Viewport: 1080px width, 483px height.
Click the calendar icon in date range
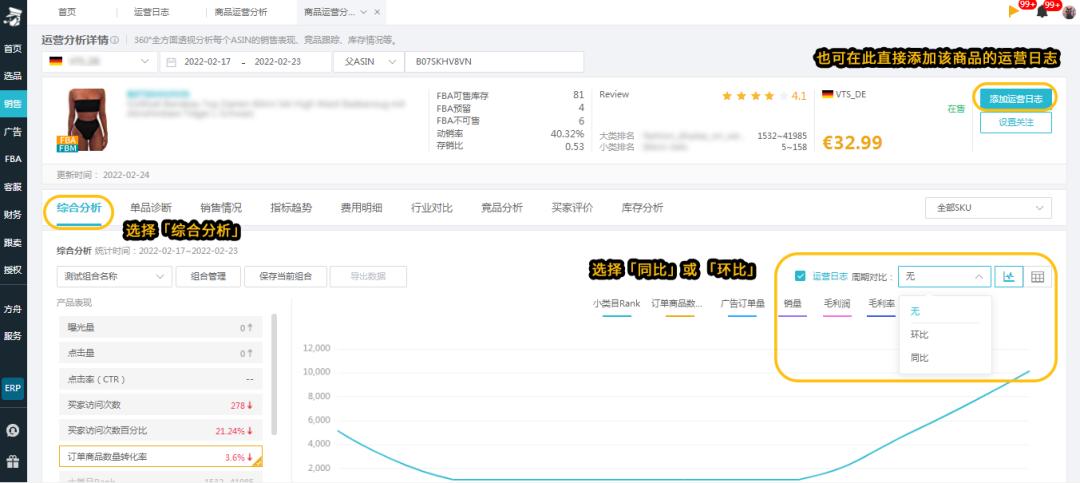[172, 61]
